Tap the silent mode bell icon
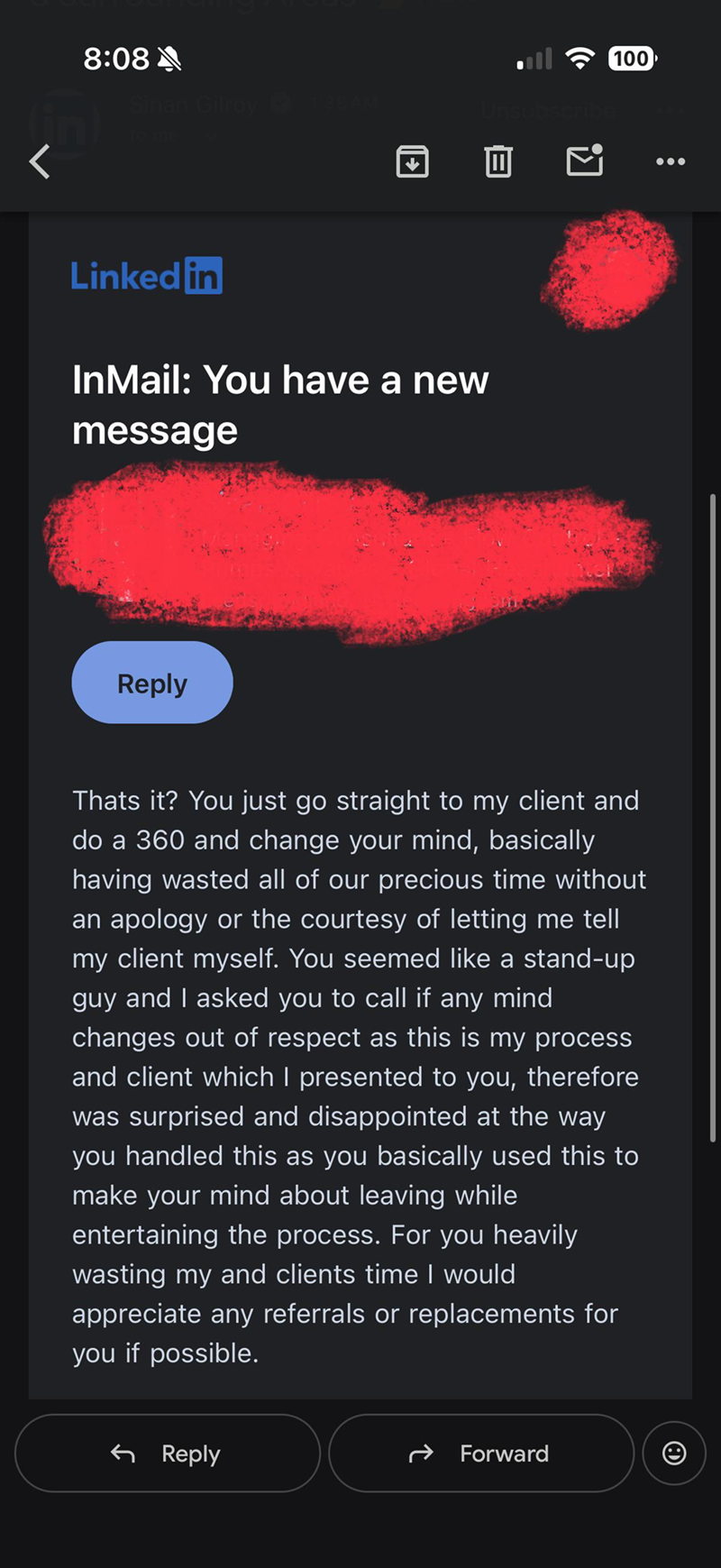Image resolution: width=721 pixels, height=1568 pixels. [169, 60]
